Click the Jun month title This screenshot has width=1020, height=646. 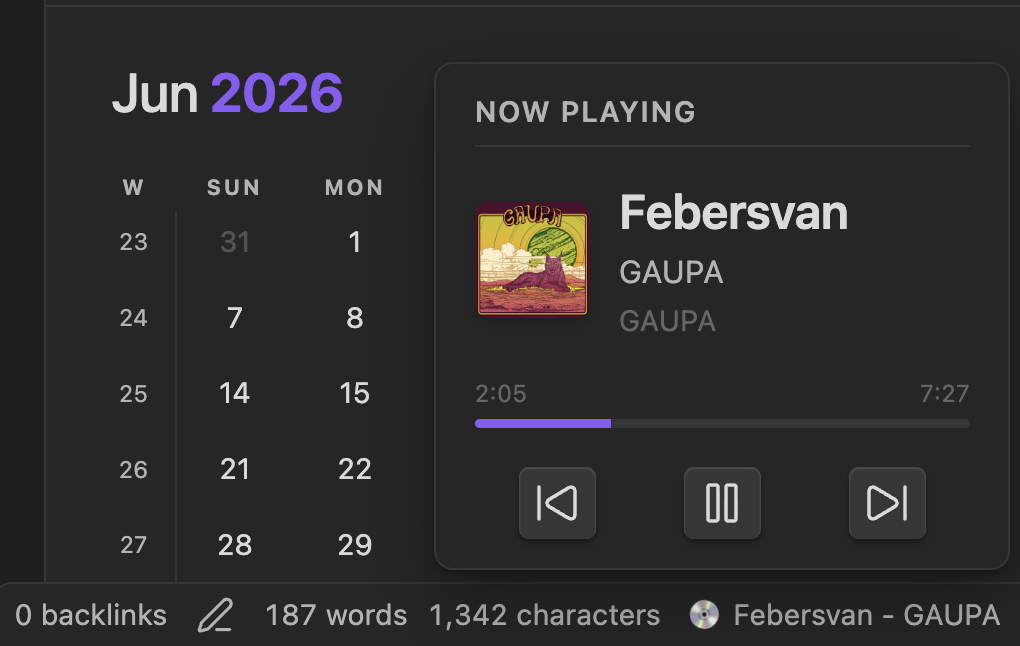pyautogui.click(x=155, y=93)
